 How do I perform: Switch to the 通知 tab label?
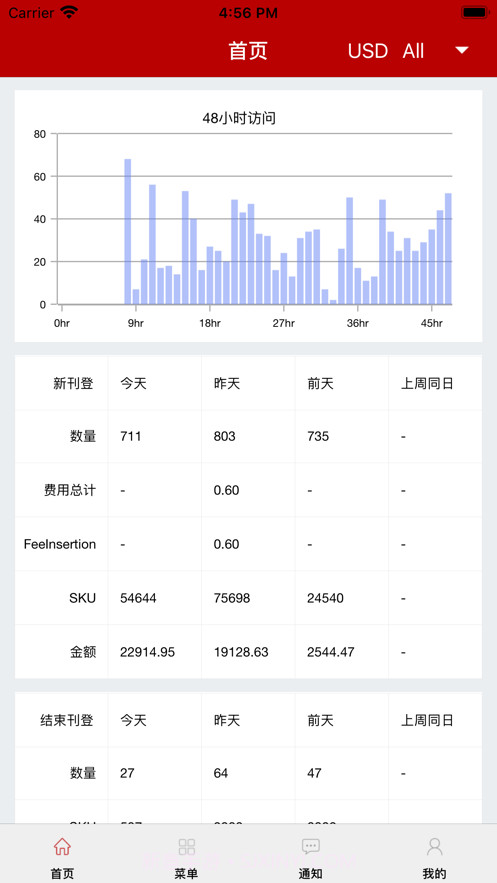311,873
